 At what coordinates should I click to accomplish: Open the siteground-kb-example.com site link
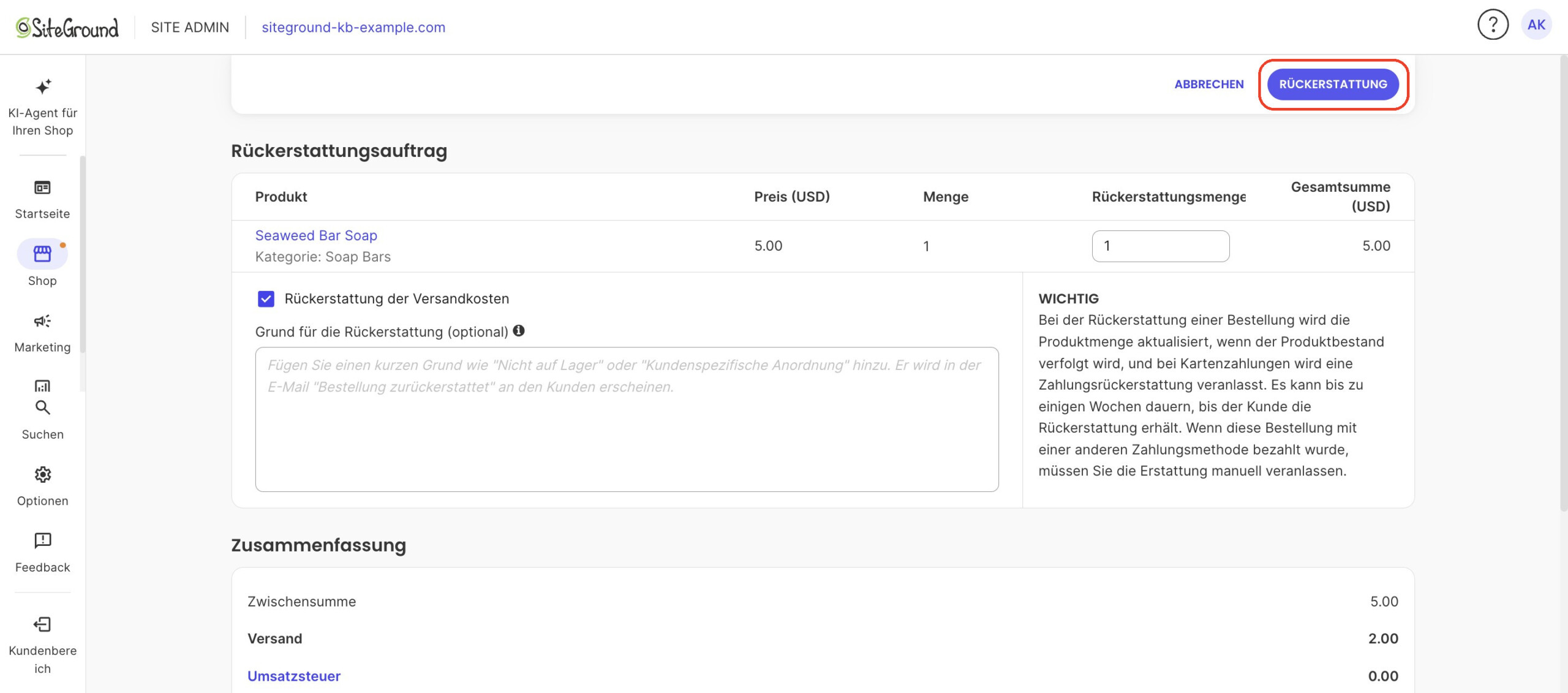point(353,28)
